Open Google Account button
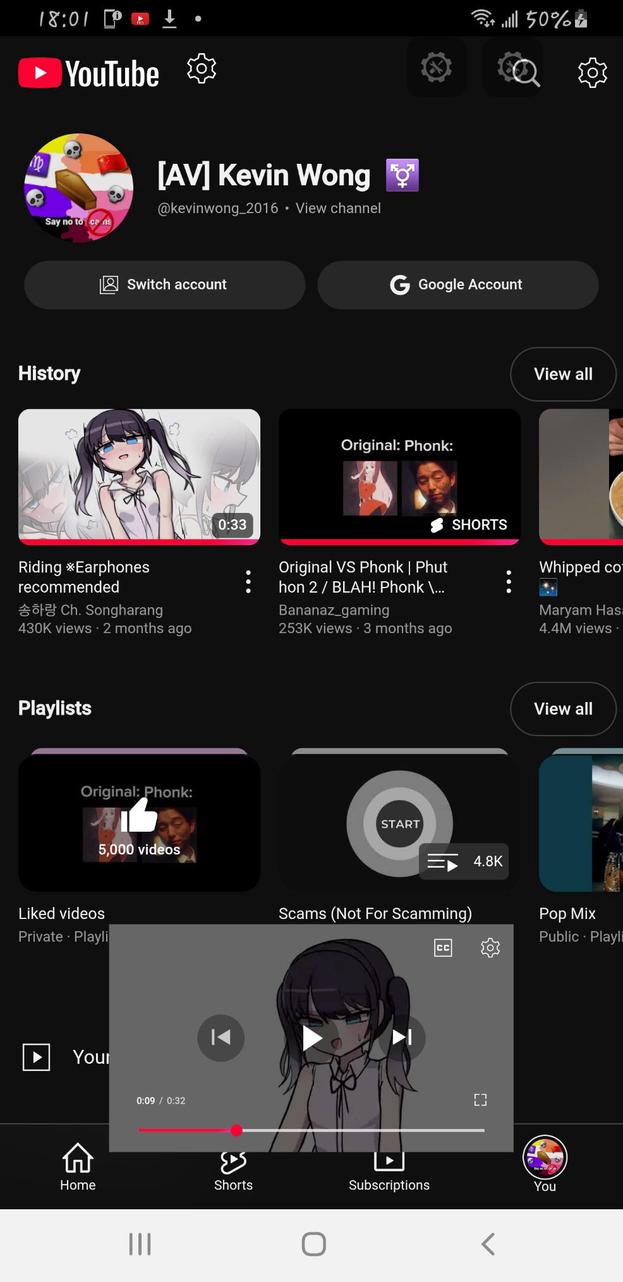 pyautogui.click(x=458, y=285)
